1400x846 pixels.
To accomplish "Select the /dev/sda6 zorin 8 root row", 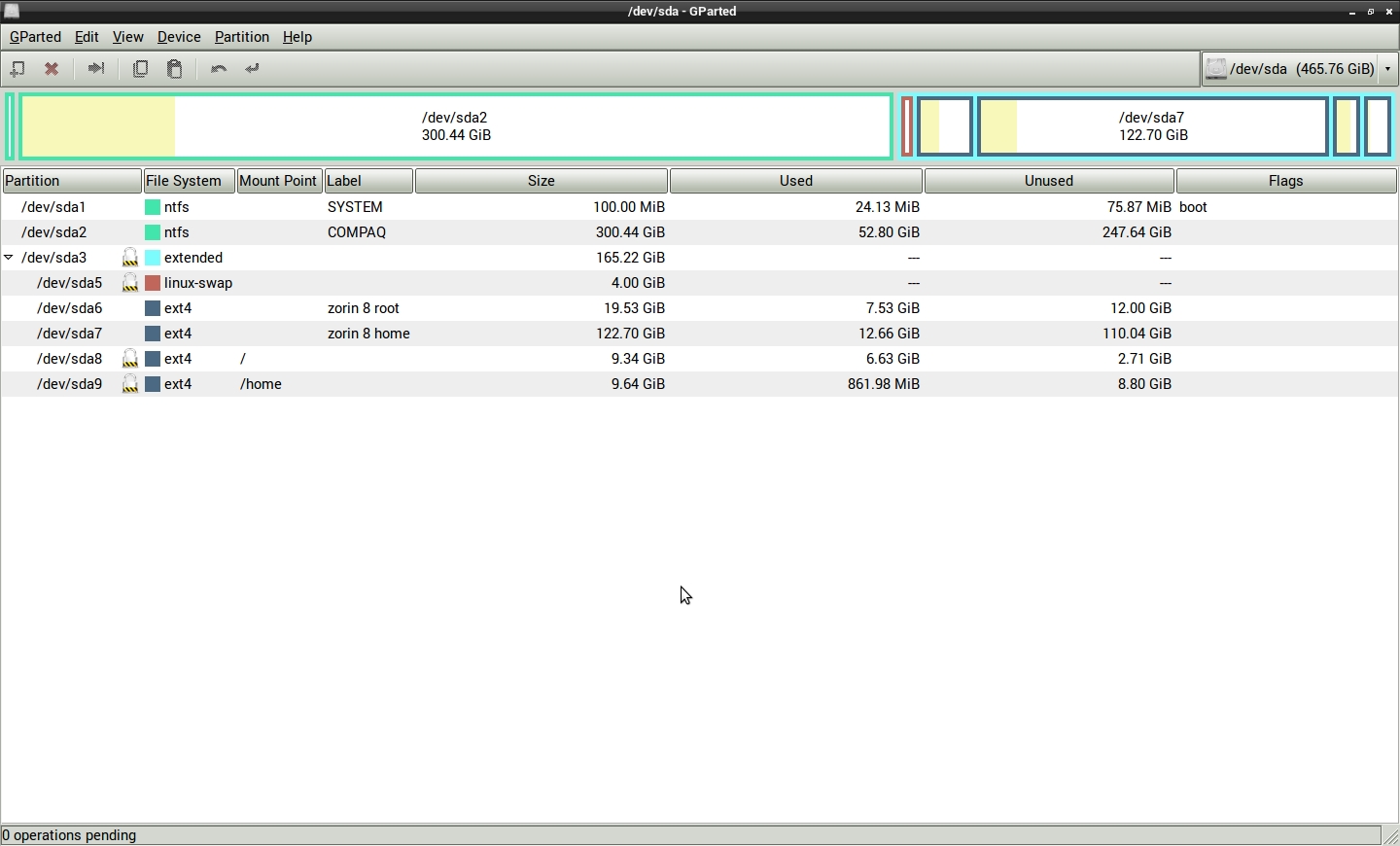I will pyautogui.click(x=389, y=308).
